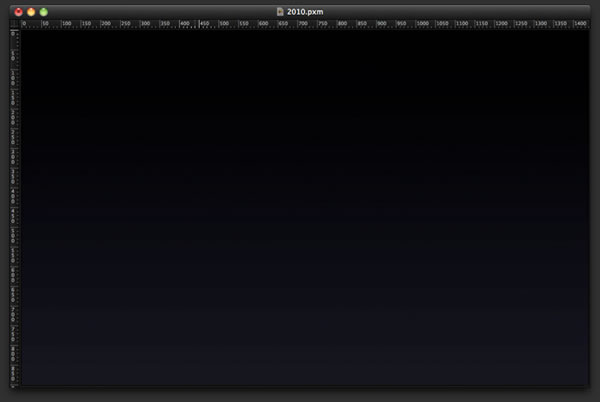Click the 2010.pxm title text

click(x=305, y=12)
